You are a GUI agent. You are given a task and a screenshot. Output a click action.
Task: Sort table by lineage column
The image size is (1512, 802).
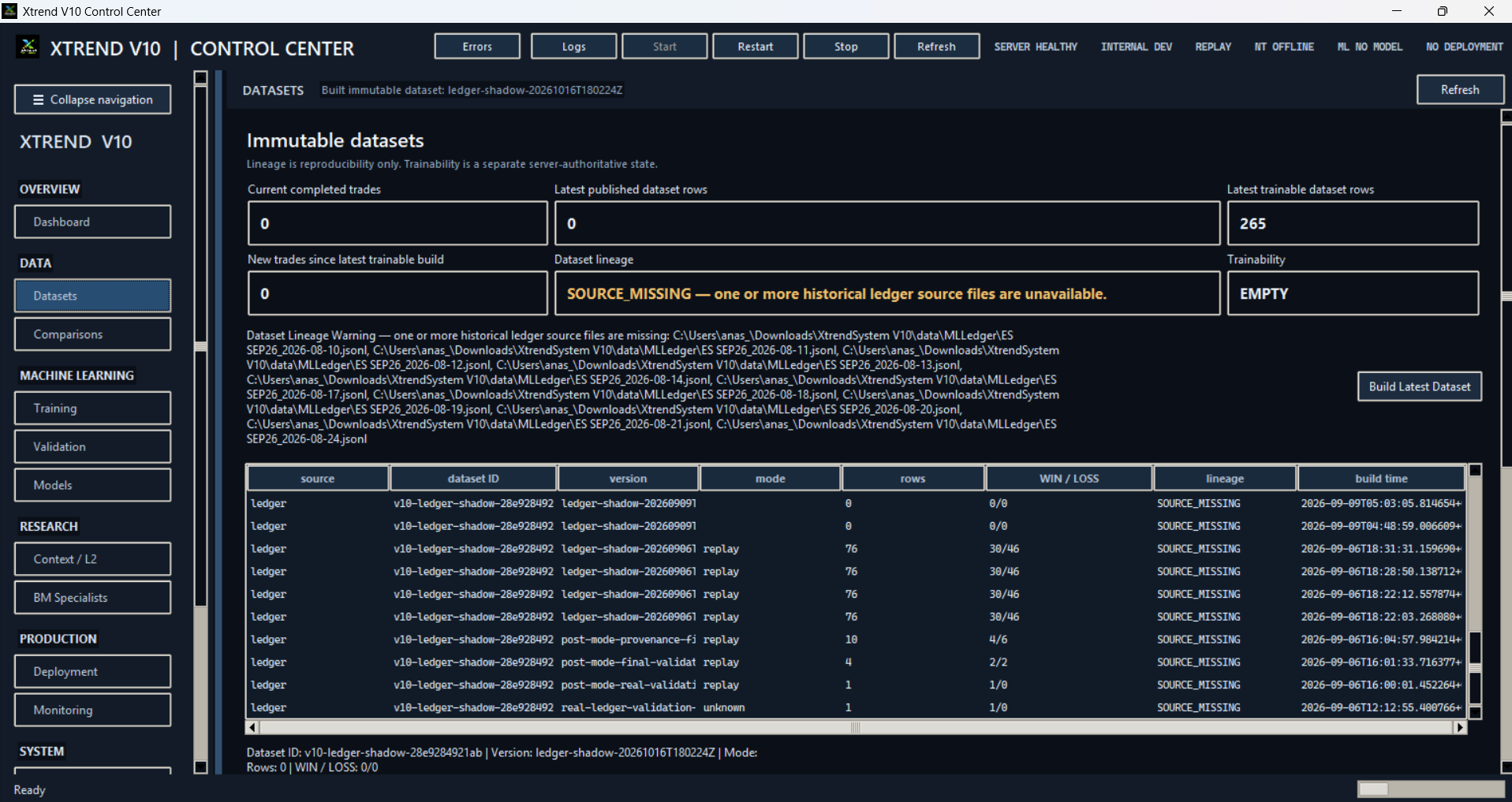pyautogui.click(x=1225, y=479)
